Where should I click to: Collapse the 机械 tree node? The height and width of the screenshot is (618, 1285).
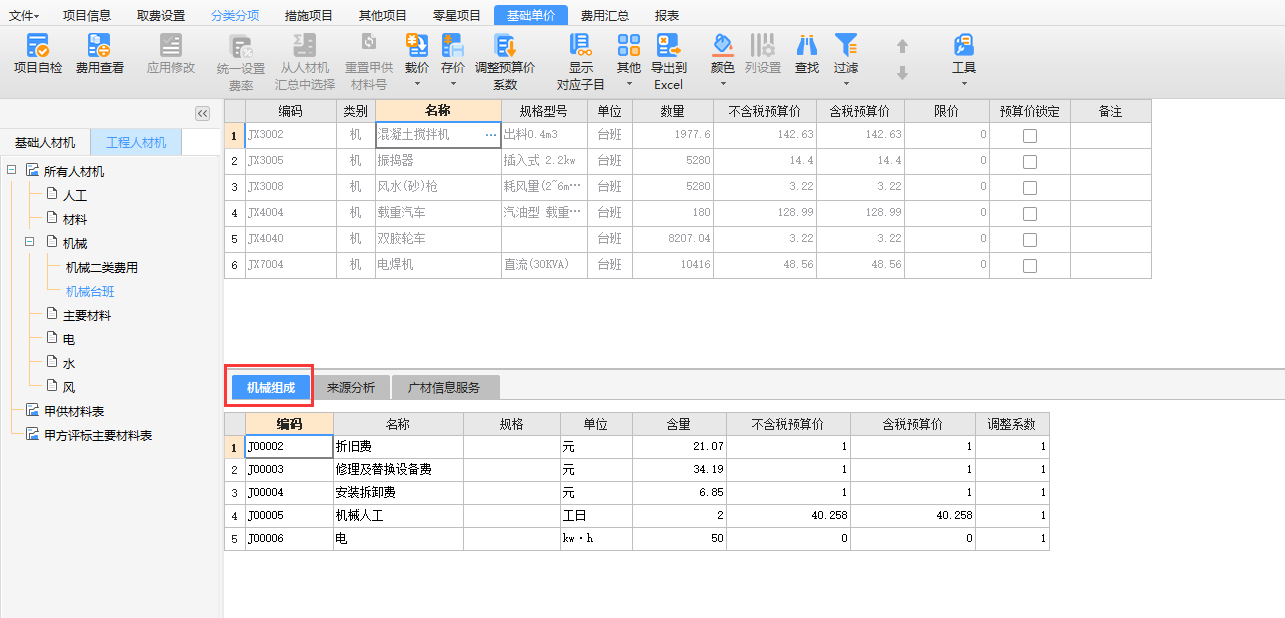click(x=31, y=243)
